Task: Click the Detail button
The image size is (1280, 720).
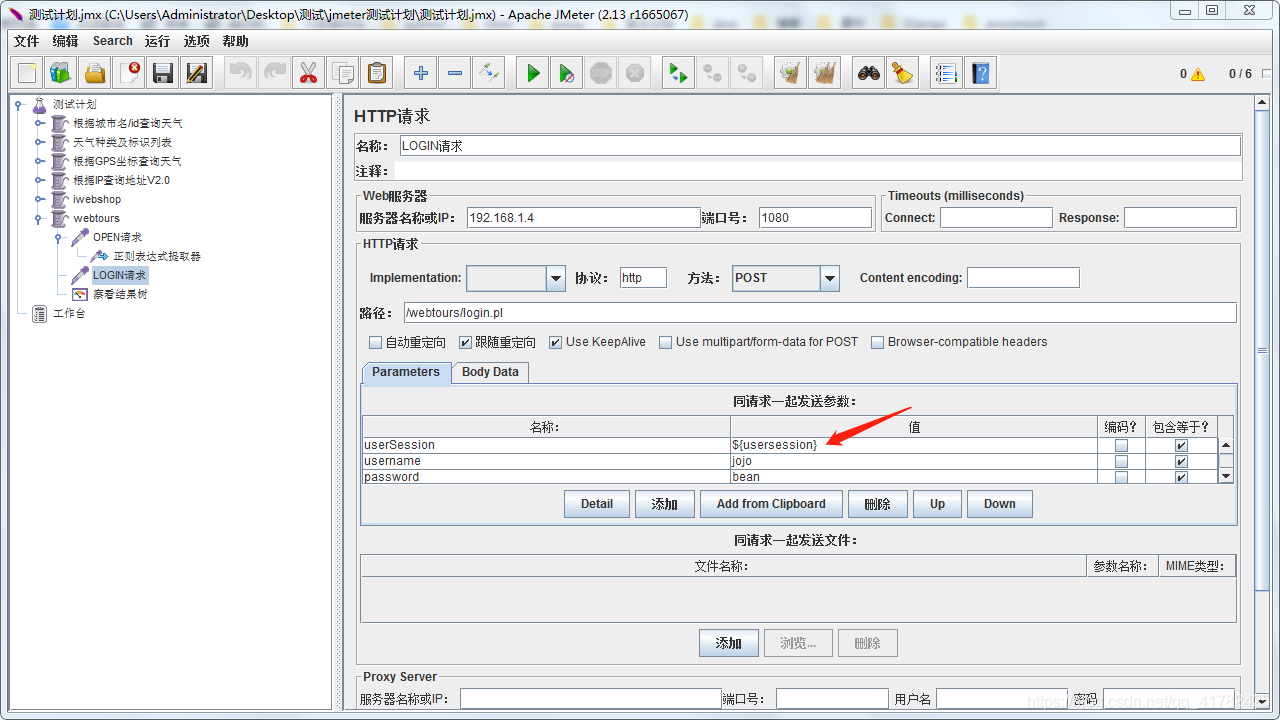Action: click(x=597, y=504)
